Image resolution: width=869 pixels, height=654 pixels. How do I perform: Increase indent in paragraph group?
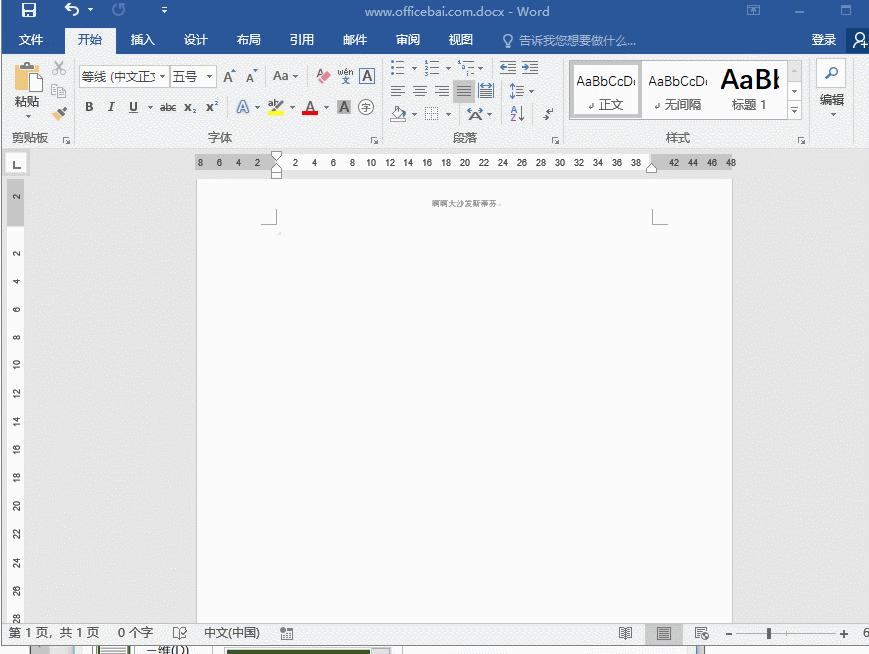point(530,68)
